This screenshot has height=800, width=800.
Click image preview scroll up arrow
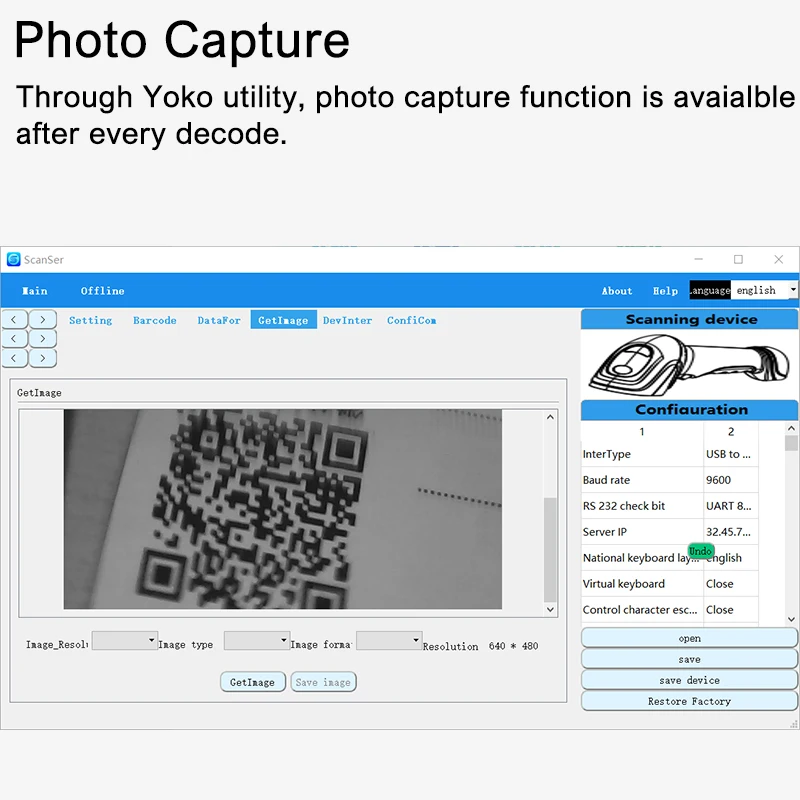pos(550,417)
